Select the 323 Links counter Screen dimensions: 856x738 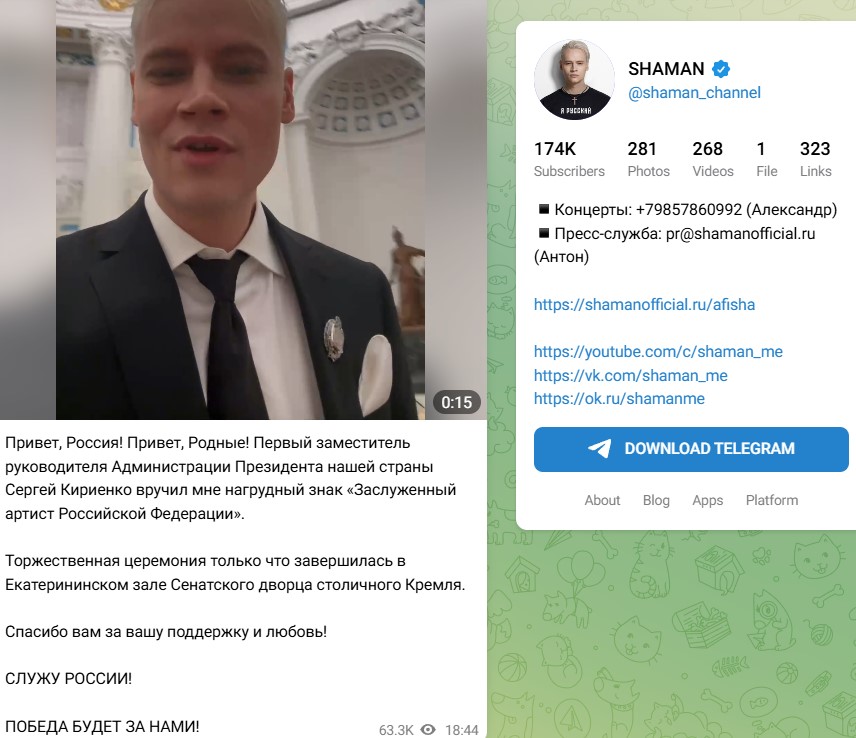pos(816,159)
